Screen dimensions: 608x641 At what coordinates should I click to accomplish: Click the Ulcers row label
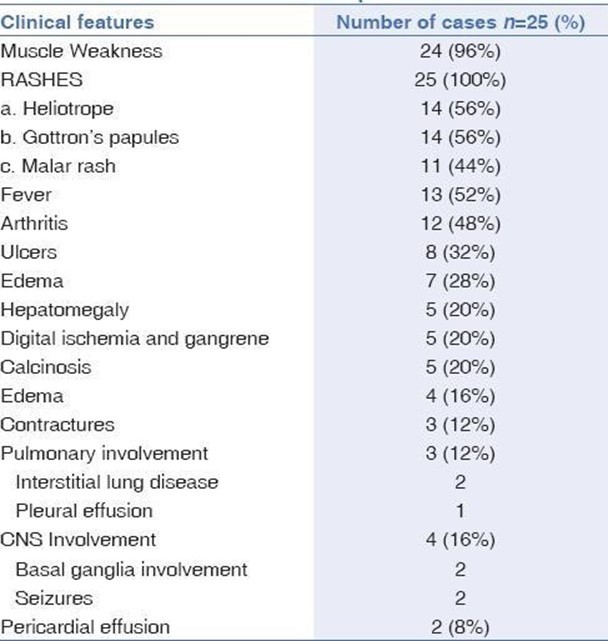click(29, 252)
